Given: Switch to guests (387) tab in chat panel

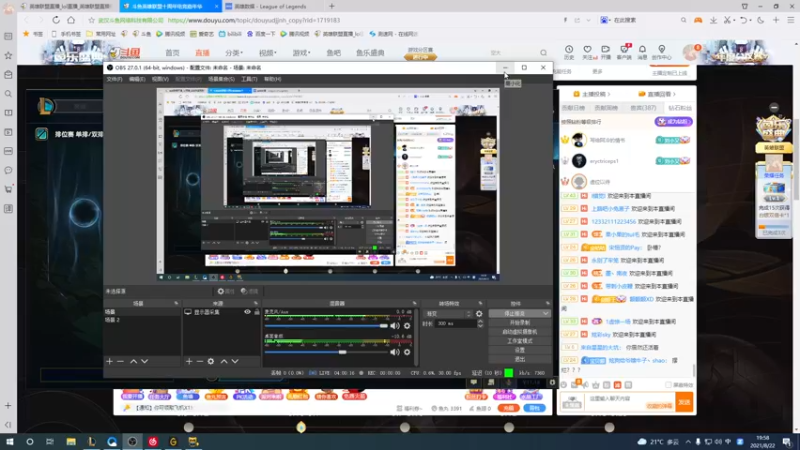Looking at the screenshot, I should (643, 108).
